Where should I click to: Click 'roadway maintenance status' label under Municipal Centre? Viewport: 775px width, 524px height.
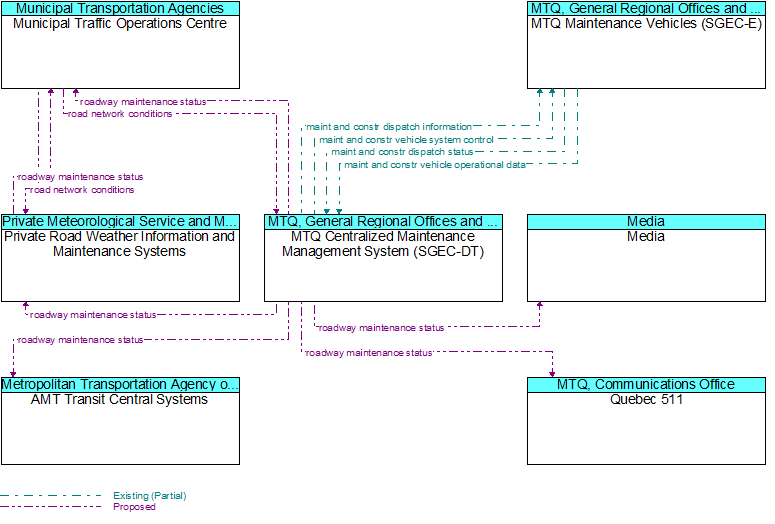tap(143, 102)
